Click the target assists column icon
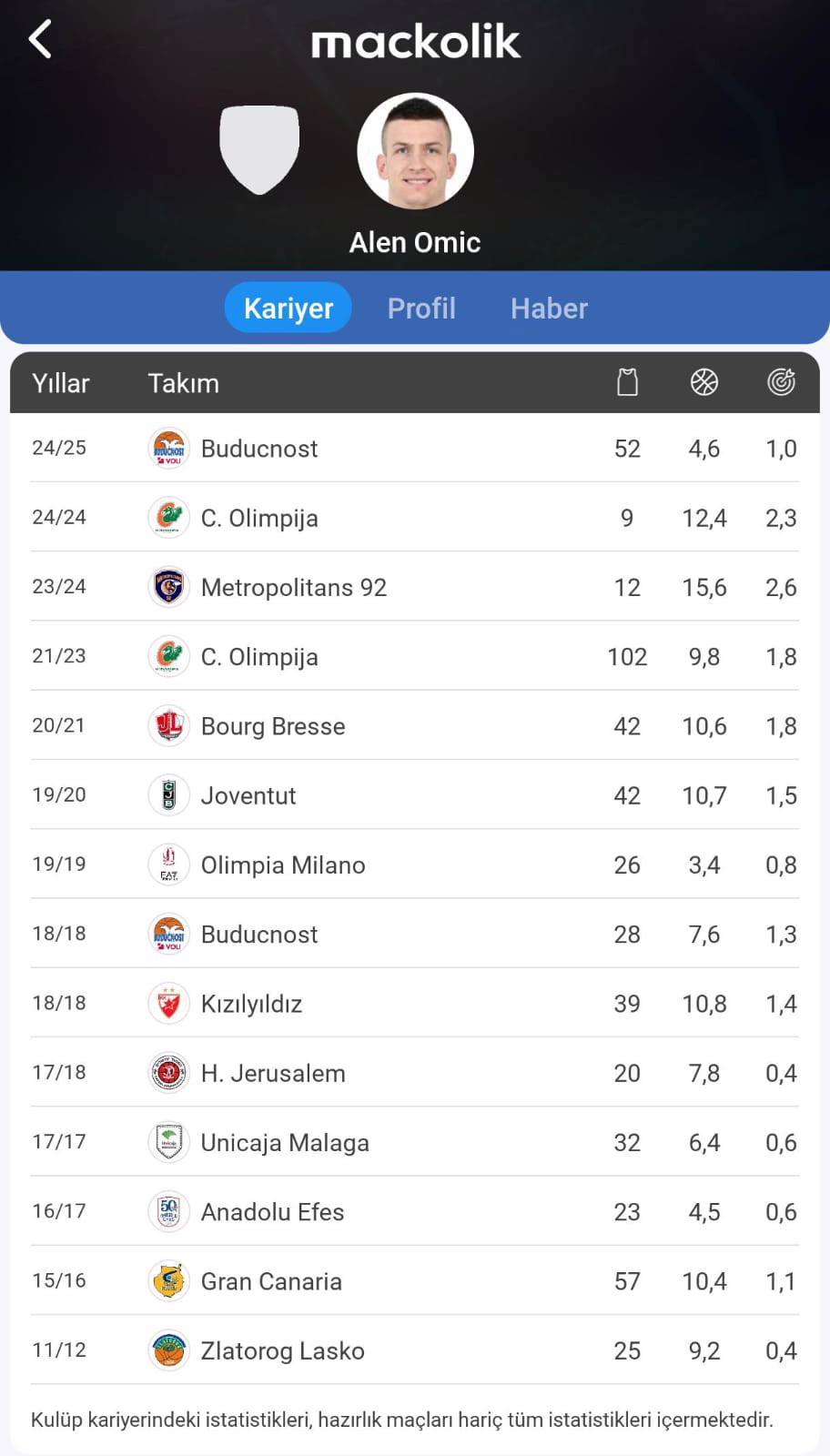Screen dimensions: 830x1456 click(781, 382)
